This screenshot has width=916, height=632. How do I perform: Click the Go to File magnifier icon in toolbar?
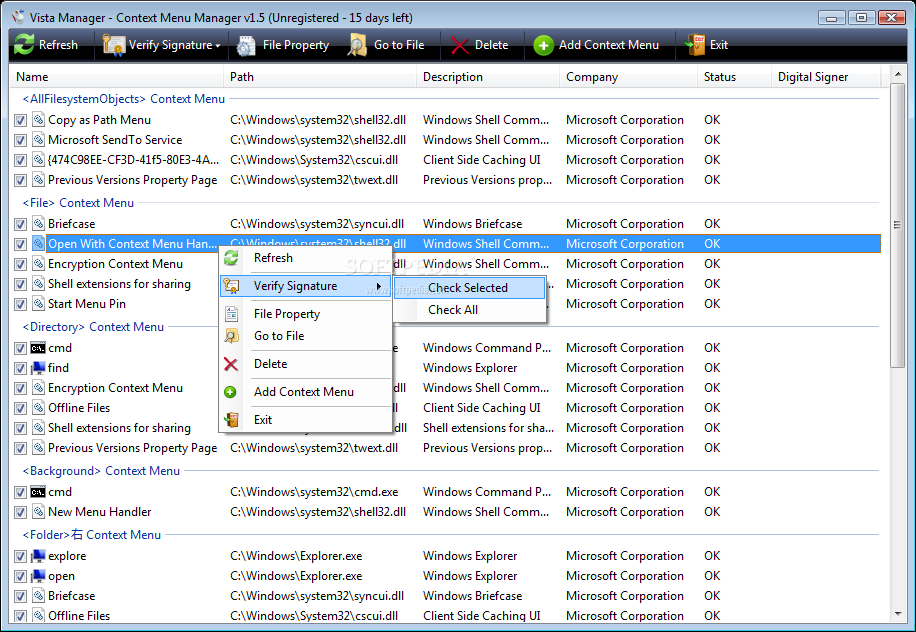coord(357,45)
